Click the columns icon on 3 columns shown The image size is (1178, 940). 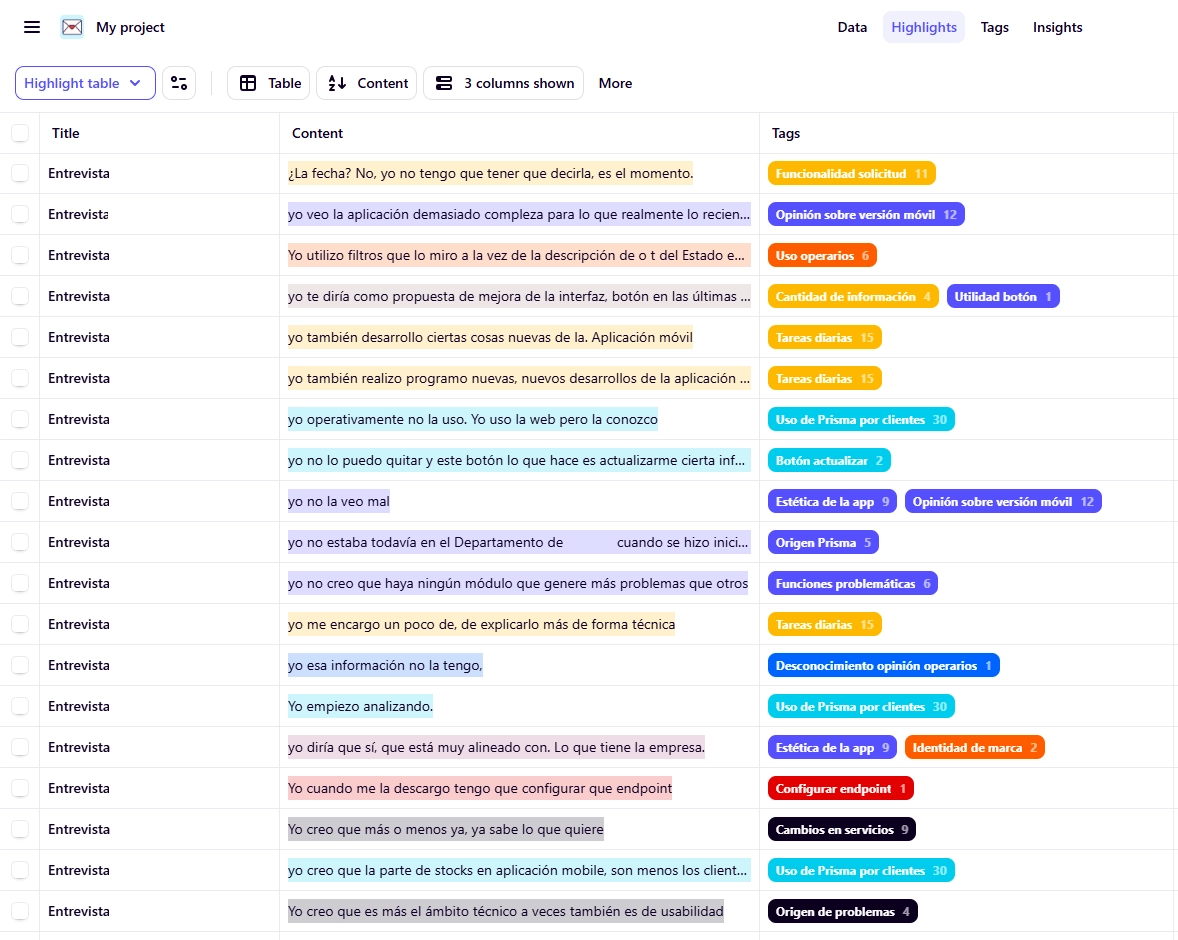pyautogui.click(x=444, y=83)
